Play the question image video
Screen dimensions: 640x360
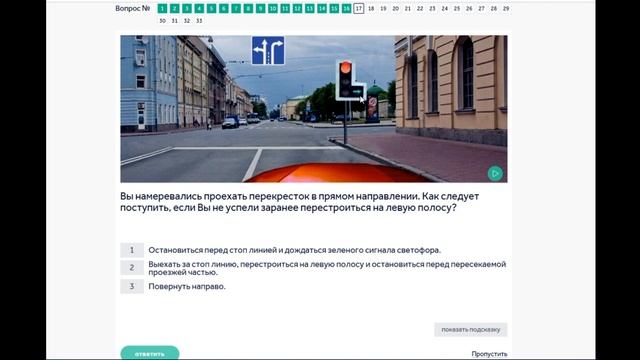[495, 173]
